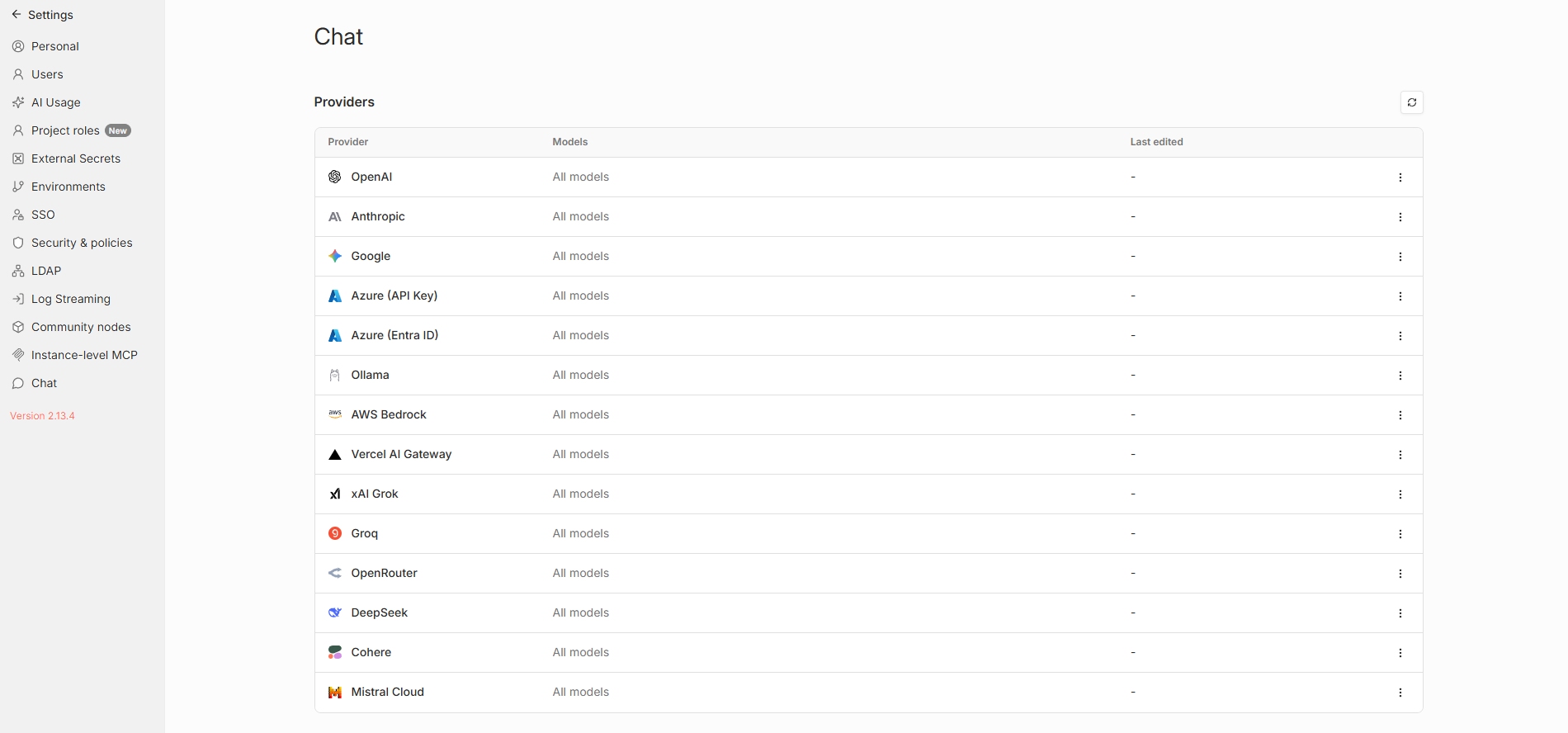1568x733 pixels.
Task: Click the Version 2.13.4 link
Action: tap(42, 416)
